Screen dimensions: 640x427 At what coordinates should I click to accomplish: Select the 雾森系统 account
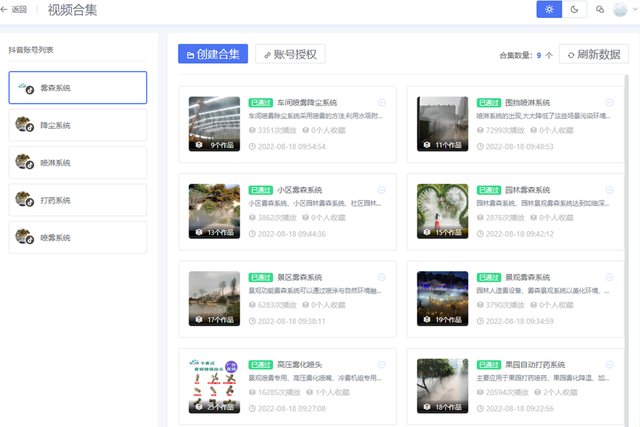pyautogui.click(x=78, y=87)
